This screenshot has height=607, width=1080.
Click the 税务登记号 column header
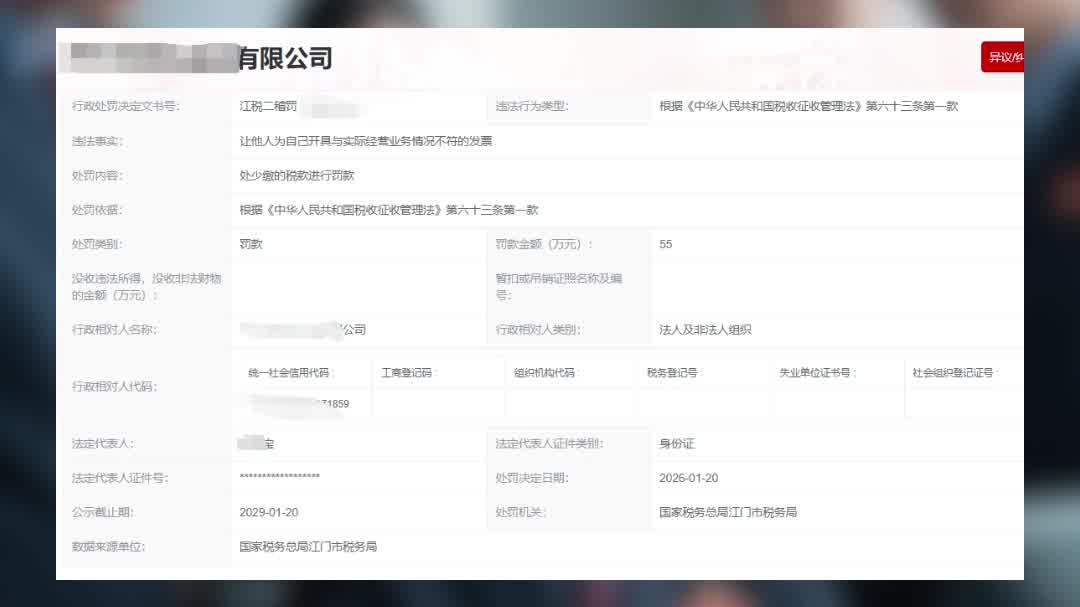pyautogui.click(x=674, y=373)
